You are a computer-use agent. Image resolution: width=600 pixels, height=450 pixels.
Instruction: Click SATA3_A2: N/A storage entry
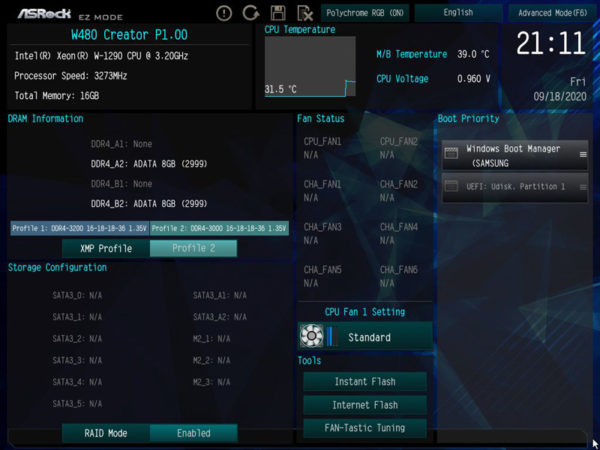(x=220, y=317)
